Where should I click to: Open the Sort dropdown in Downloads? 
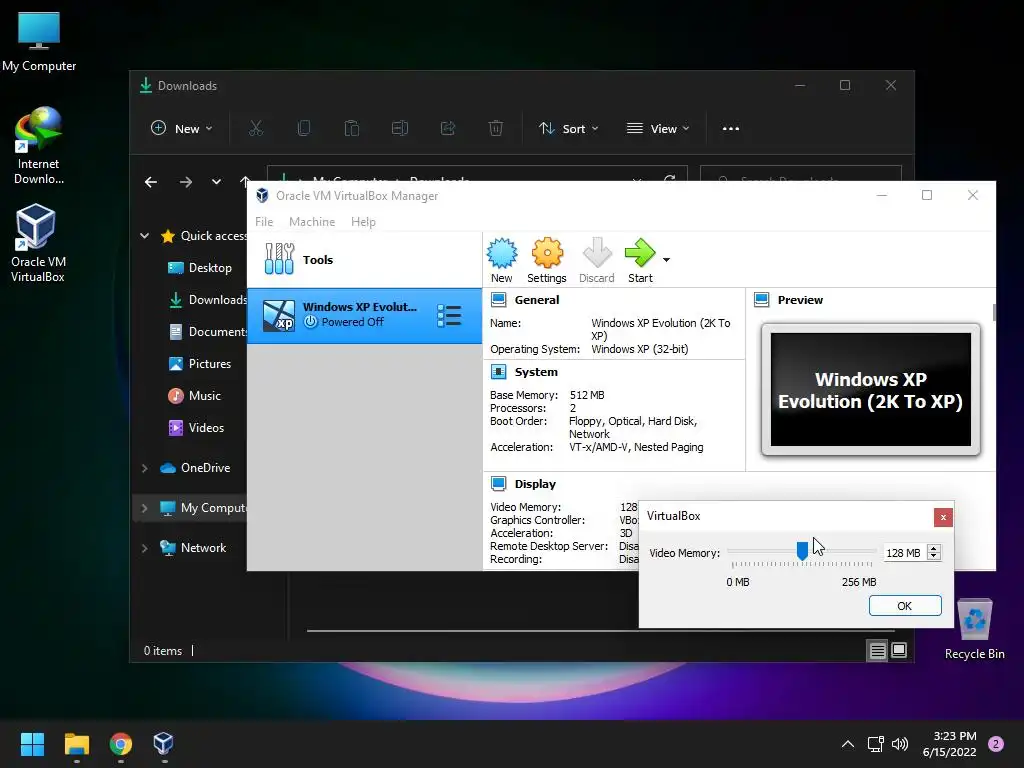pyautogui.click(x=568, y=128)
